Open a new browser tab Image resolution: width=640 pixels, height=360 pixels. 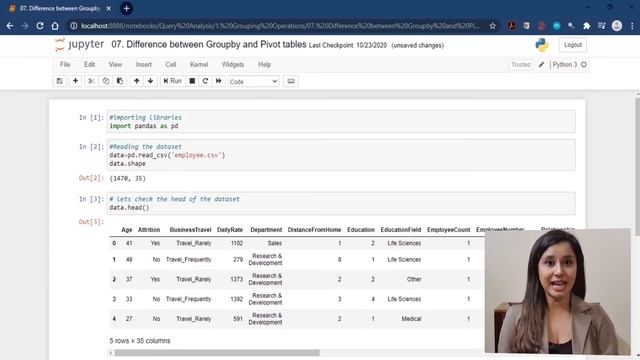[127, 9]
